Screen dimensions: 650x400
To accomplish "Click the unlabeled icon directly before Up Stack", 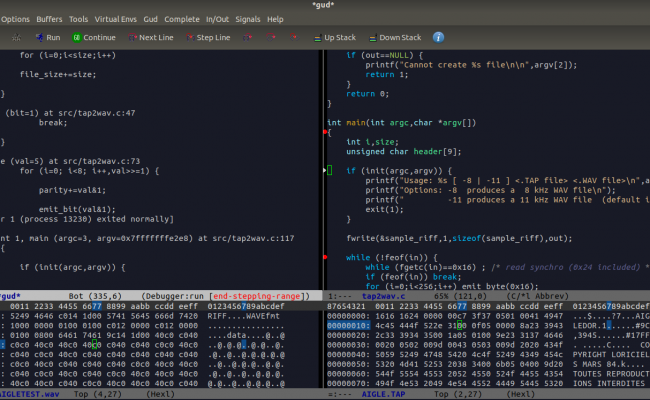I will tap(293, 38).
